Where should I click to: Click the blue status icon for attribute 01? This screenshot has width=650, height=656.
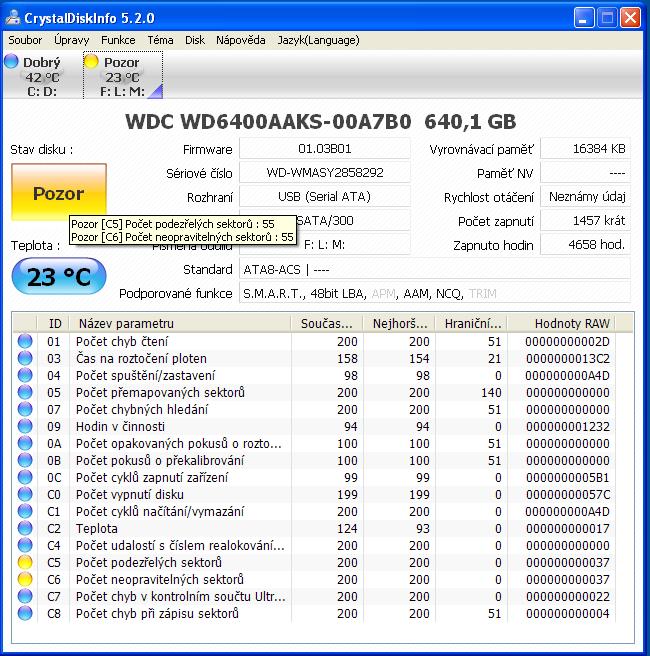[x=25, y=341]
